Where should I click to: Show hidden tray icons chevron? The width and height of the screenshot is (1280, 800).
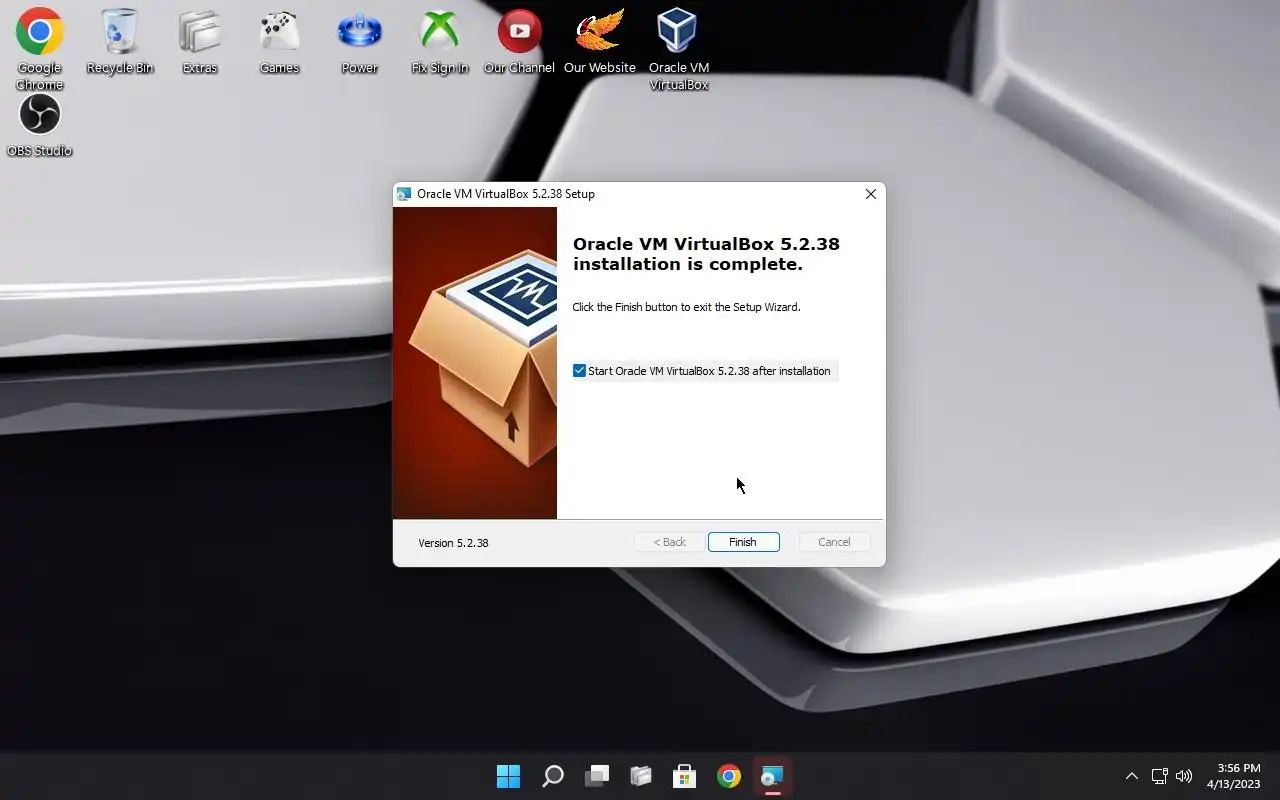[1132, 776]
